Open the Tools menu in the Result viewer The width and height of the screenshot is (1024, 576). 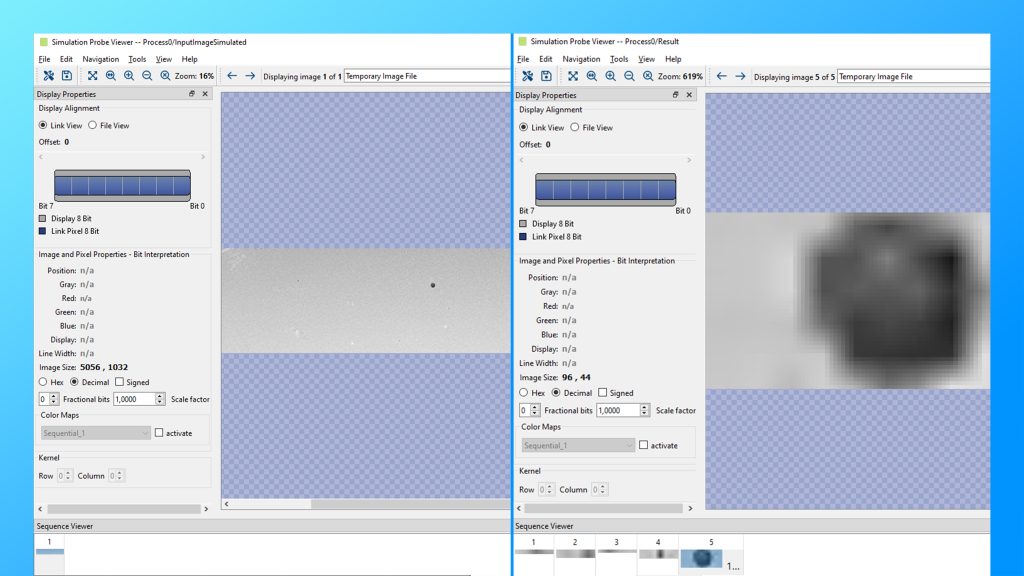tap(619, 59)
